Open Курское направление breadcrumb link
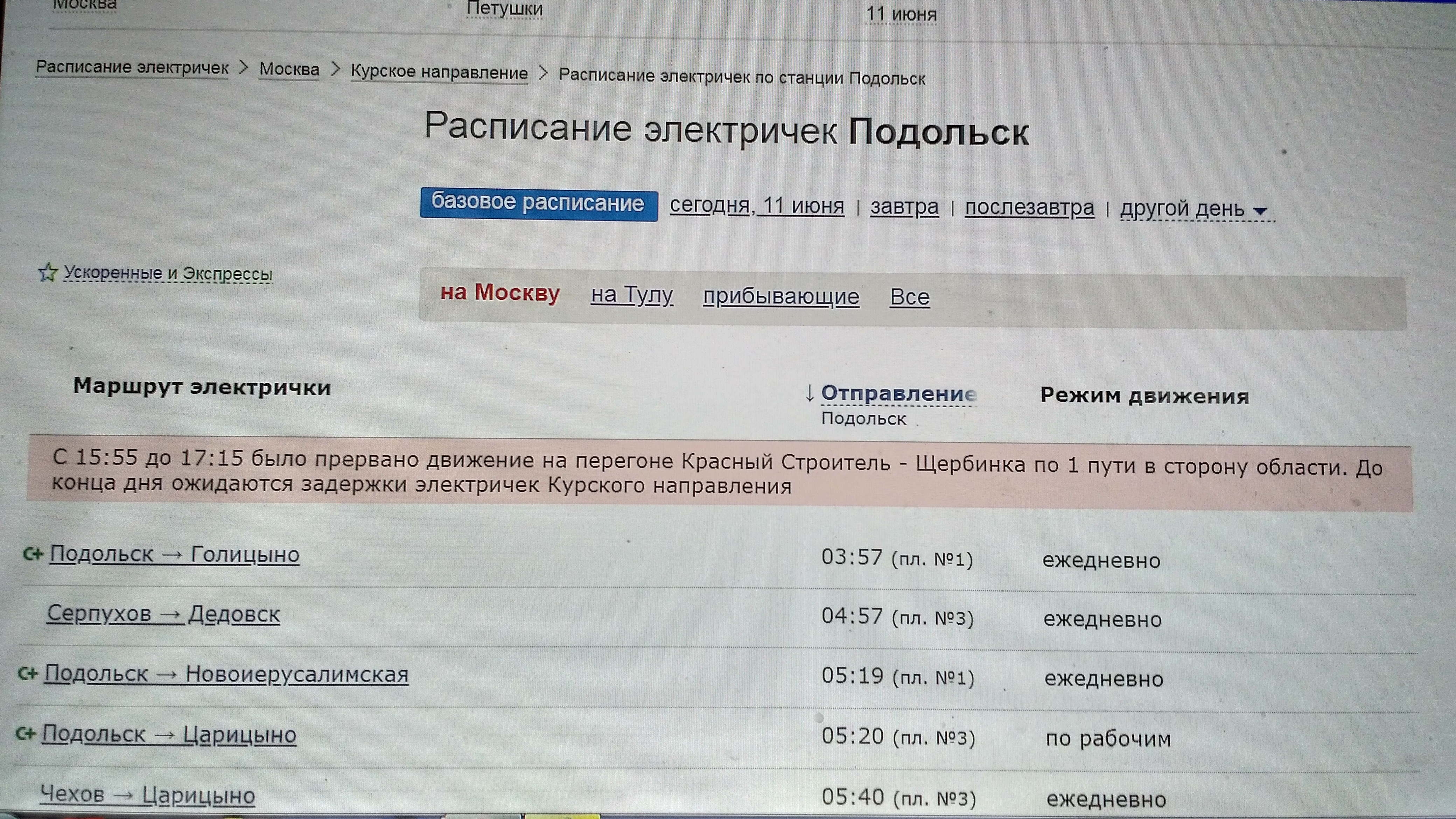The width and height of the screenshot is (1456, 819). [x=439, y=72]
